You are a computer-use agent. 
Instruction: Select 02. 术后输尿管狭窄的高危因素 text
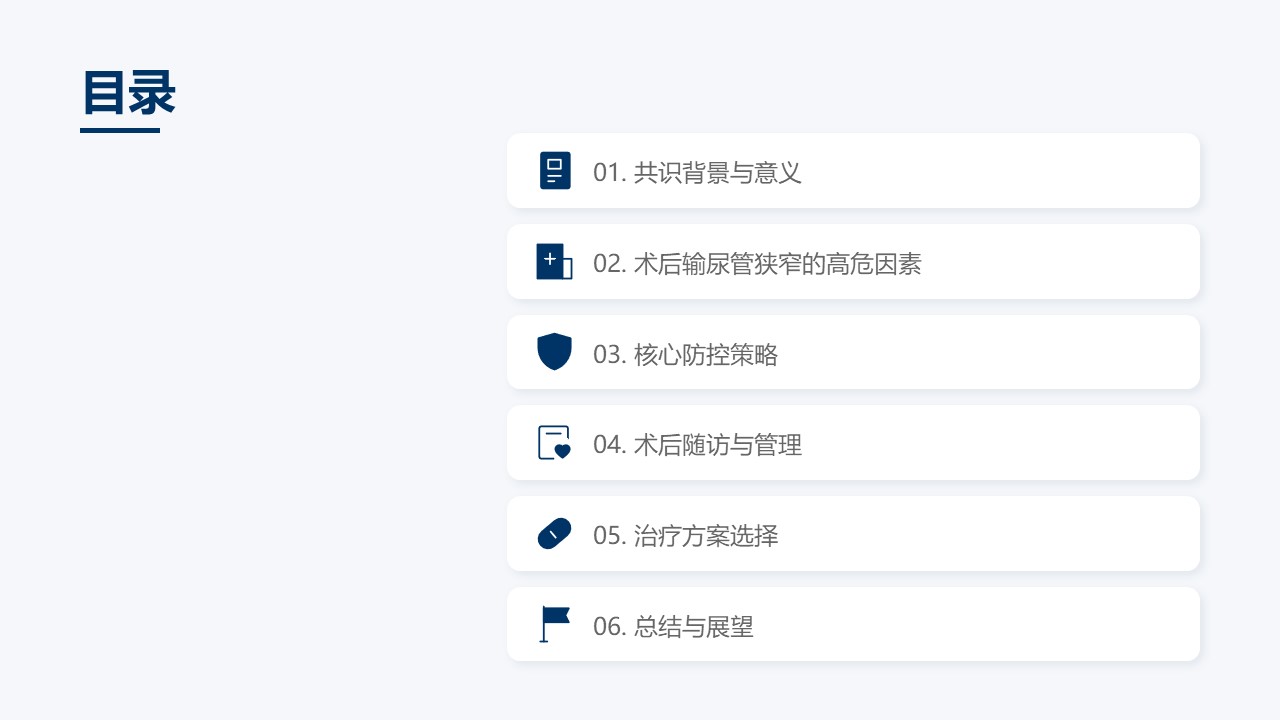pyautogui.click(x=757, y=264)
